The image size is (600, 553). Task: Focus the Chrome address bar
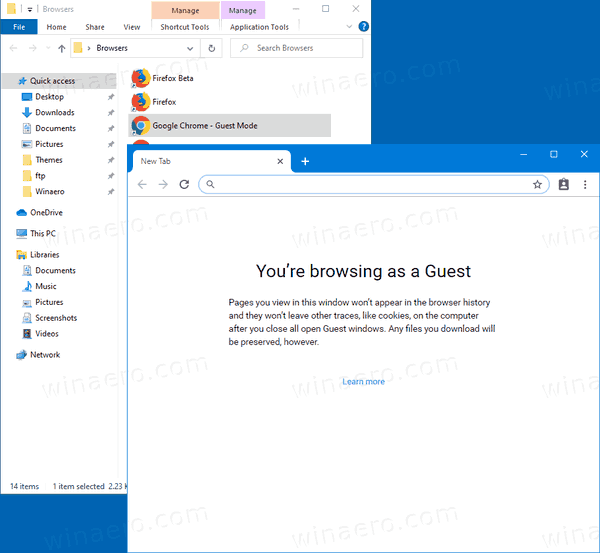click(x=370, y=184)
